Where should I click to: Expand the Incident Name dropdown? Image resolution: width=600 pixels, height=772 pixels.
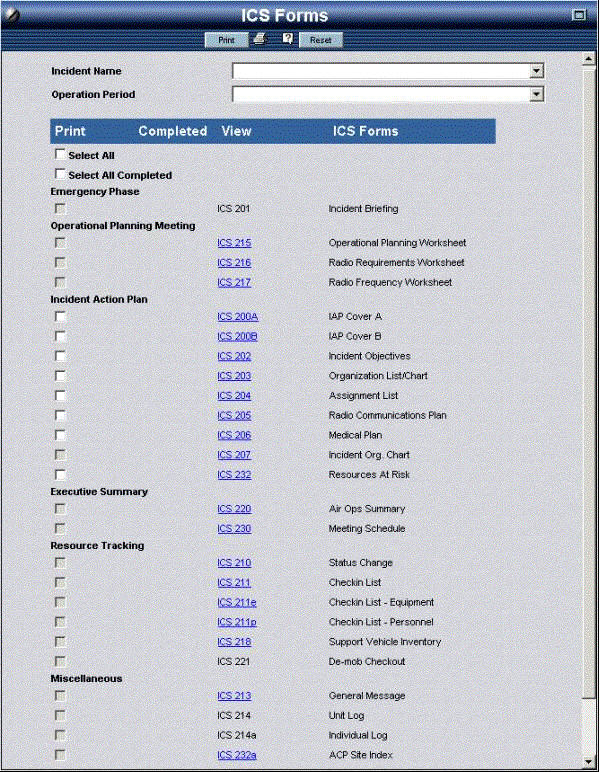tap(537, 71)
